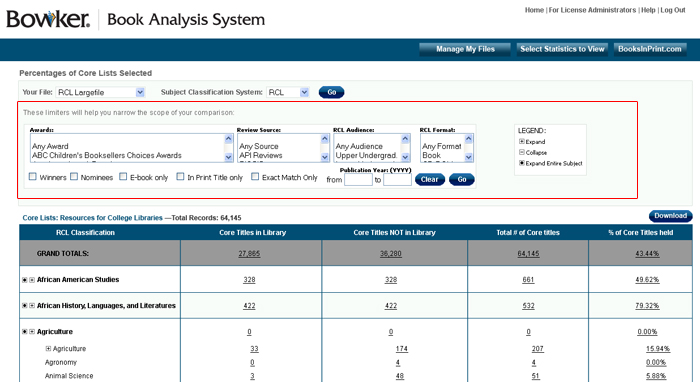Open the Help link

[648, 10]
